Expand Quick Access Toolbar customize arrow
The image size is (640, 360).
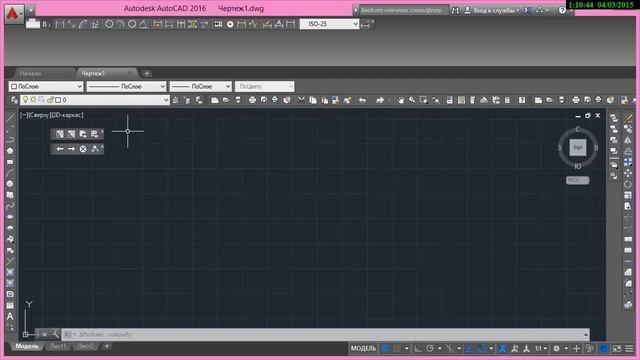[x=31, y=9]
